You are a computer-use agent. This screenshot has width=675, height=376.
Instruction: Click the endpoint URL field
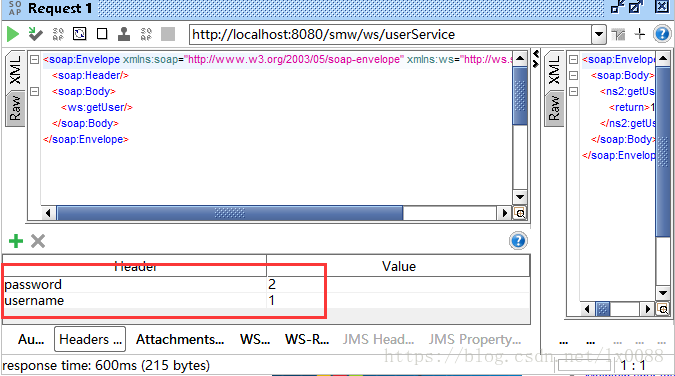coord(390,34)
